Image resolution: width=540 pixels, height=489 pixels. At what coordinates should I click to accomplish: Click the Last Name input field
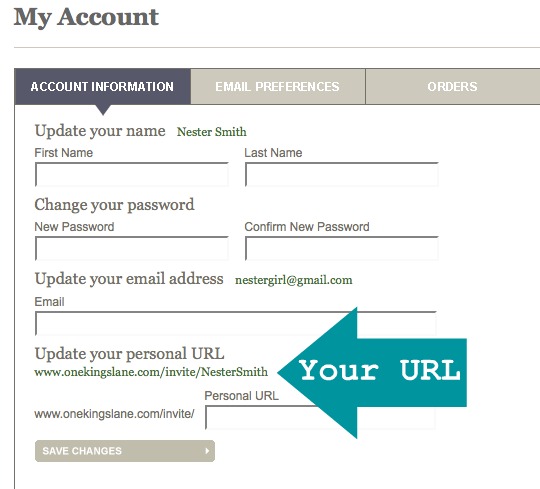(x=342, y=175)
